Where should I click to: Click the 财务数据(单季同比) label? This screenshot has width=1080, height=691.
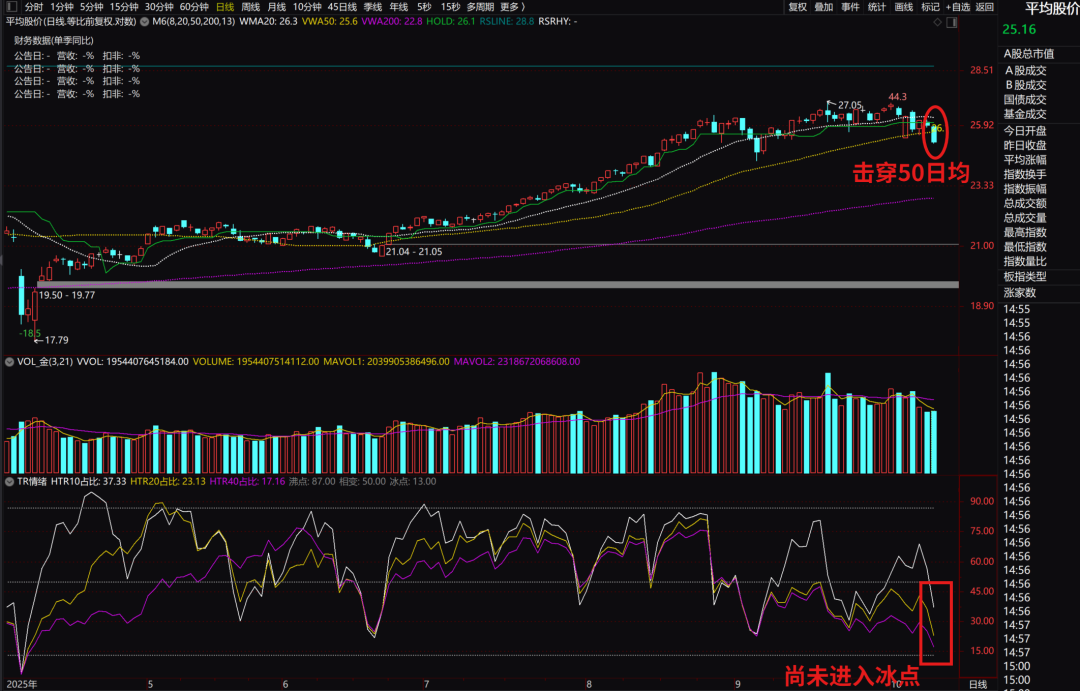pyautogui.click(x=54, y=41)
